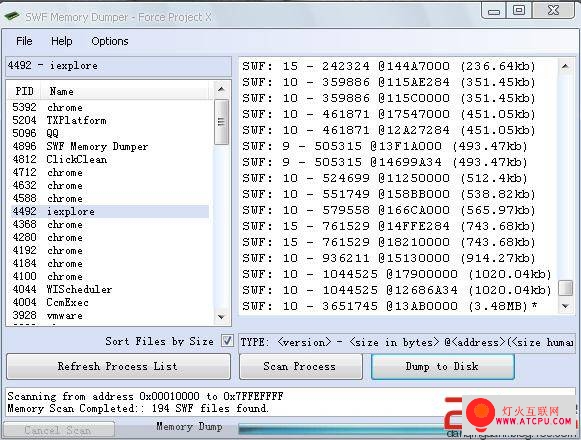Click the greyed Cancel Scan button
The height and width of the screenshot is (440, 581).
58,430
